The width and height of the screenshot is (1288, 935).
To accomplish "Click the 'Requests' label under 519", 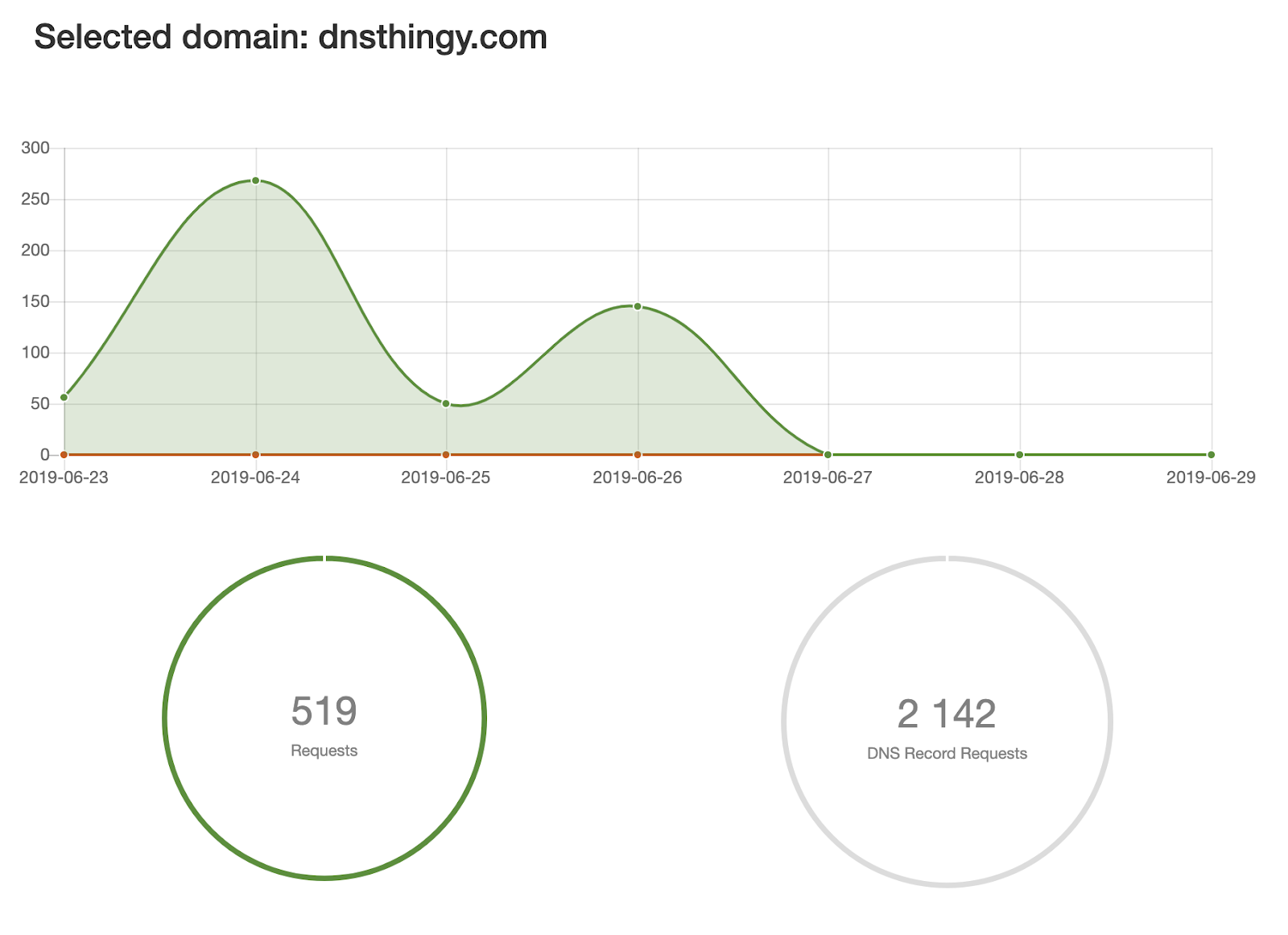I will (x=324, y=751).
